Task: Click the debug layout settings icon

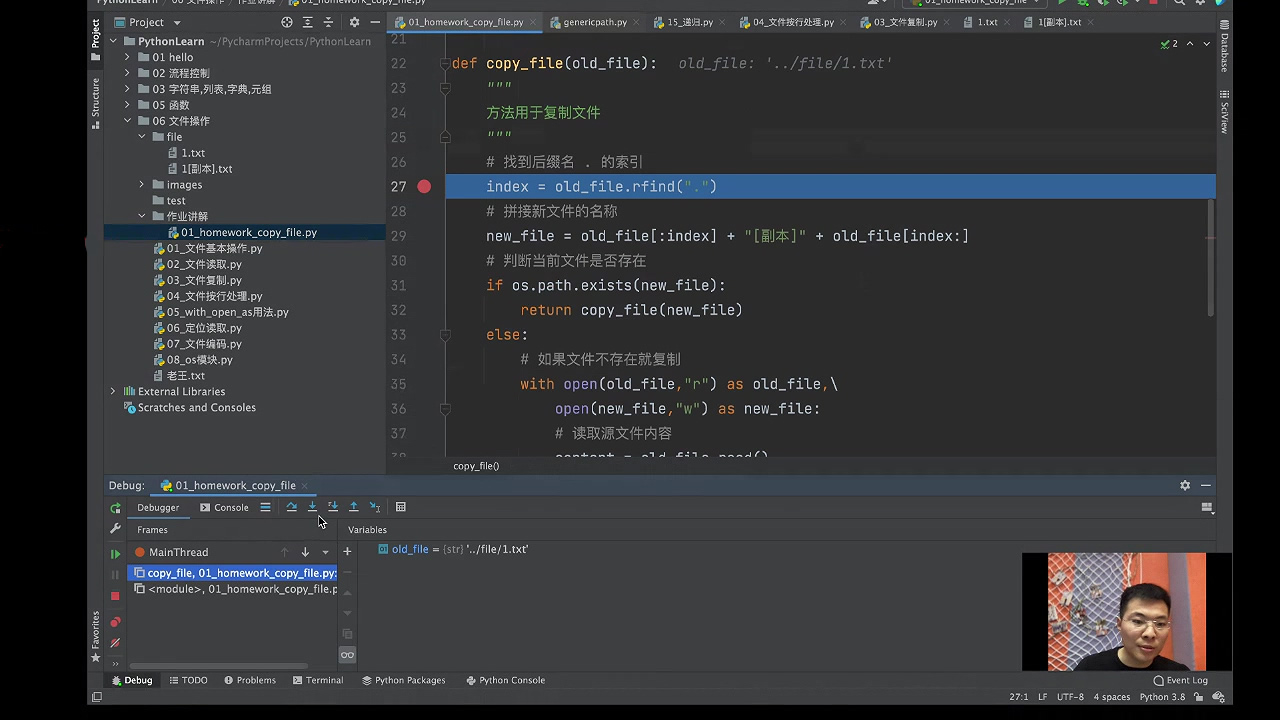Action: tap(1207, 508)
